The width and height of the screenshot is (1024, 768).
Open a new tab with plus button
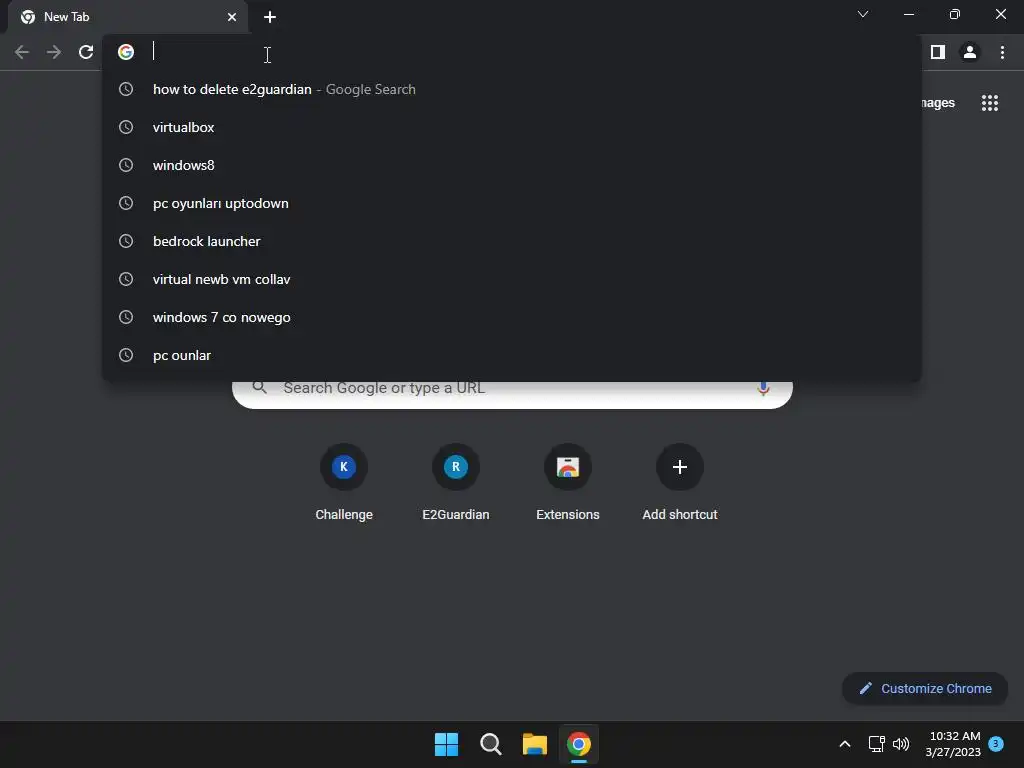tap(270, 17)
